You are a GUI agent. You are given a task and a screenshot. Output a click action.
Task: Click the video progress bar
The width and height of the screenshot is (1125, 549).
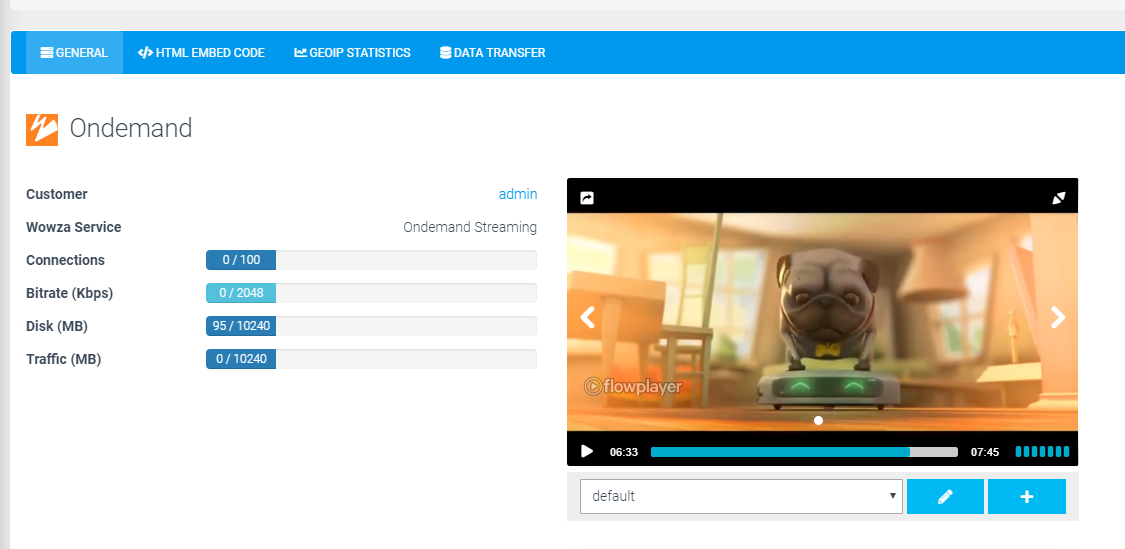[x=804, y=452]
